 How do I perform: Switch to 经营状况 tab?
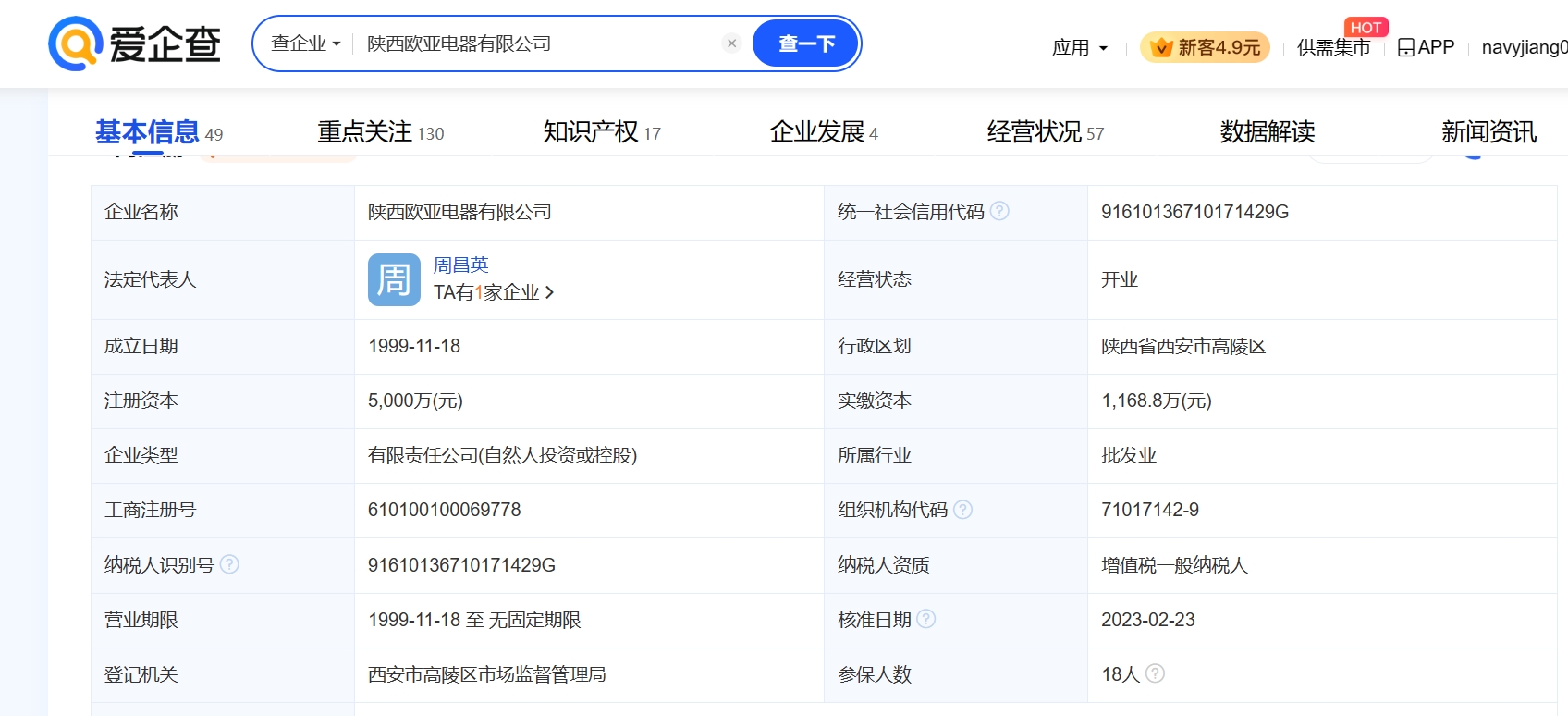[x=1046, y=132]
